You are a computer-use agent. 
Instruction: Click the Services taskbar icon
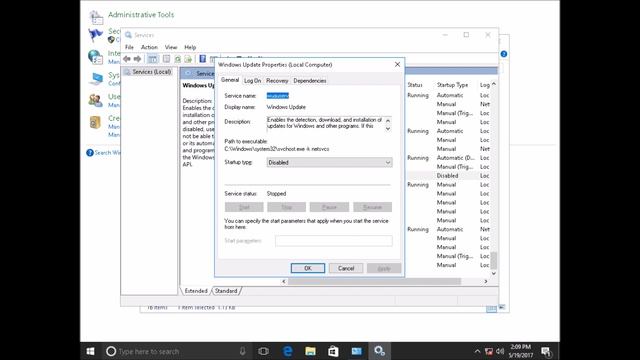pos(380,351)
